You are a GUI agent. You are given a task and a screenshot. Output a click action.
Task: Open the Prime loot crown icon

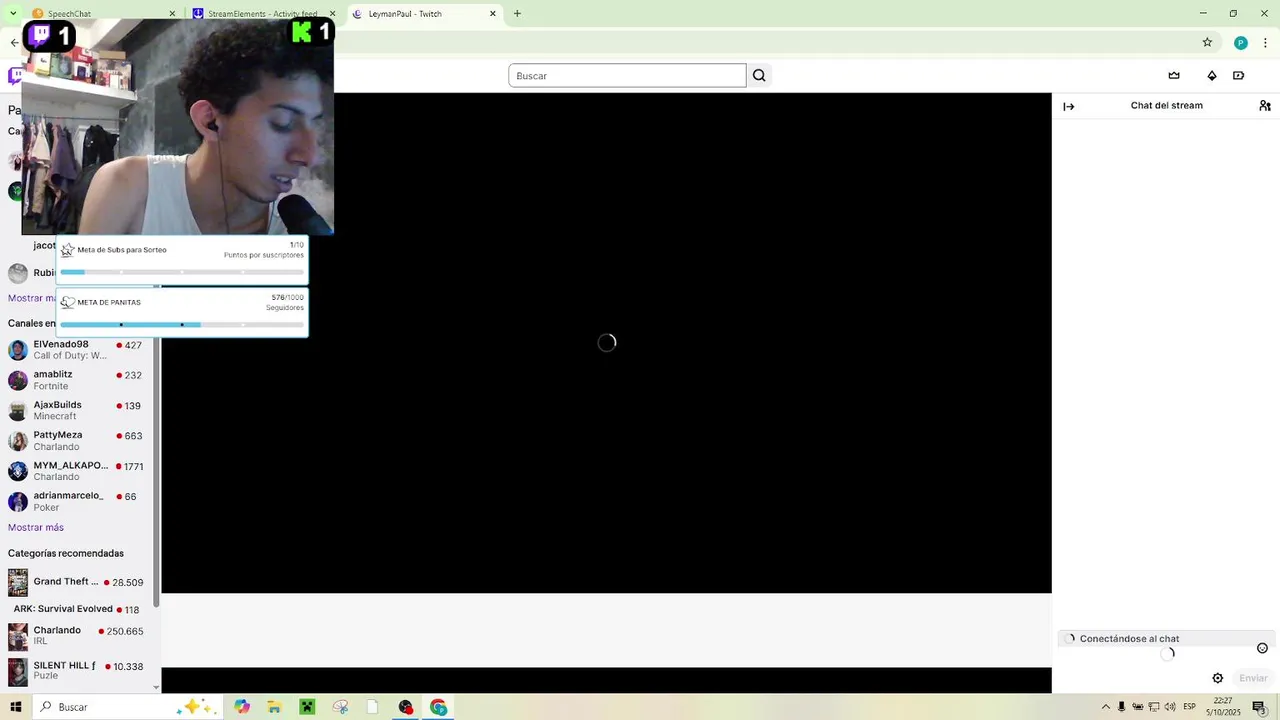[x=1174, y=76]
